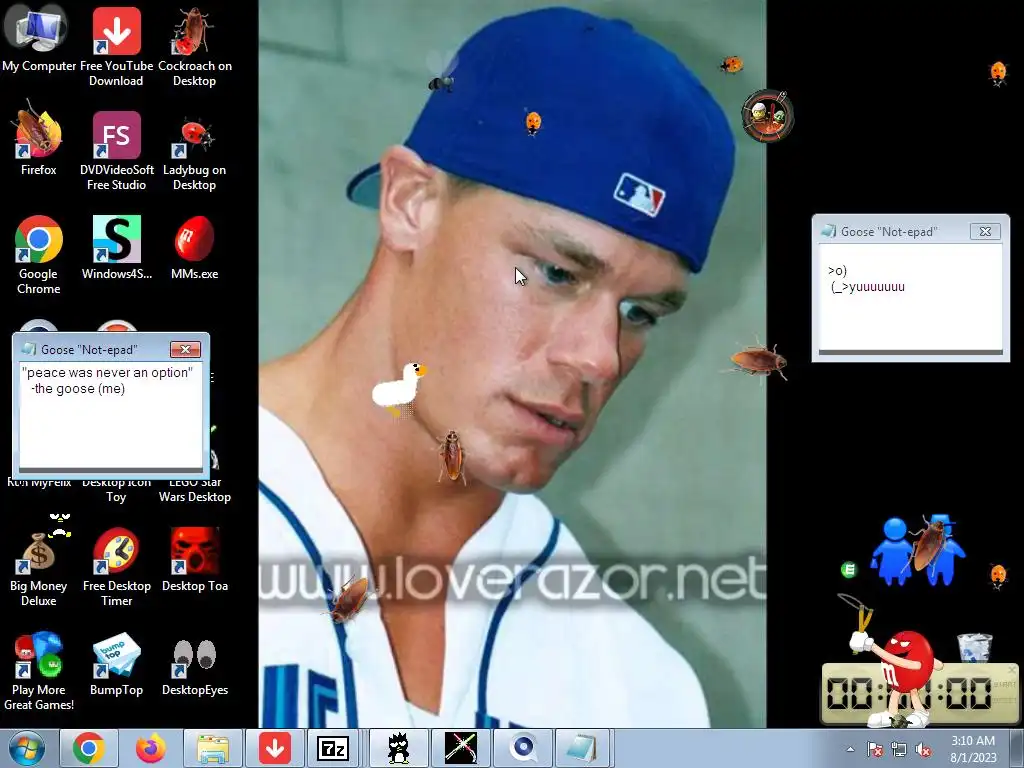Select the Ladybug on Desktop shortcut
This screenshot has width=1024, height=768.
click(194, 152)
